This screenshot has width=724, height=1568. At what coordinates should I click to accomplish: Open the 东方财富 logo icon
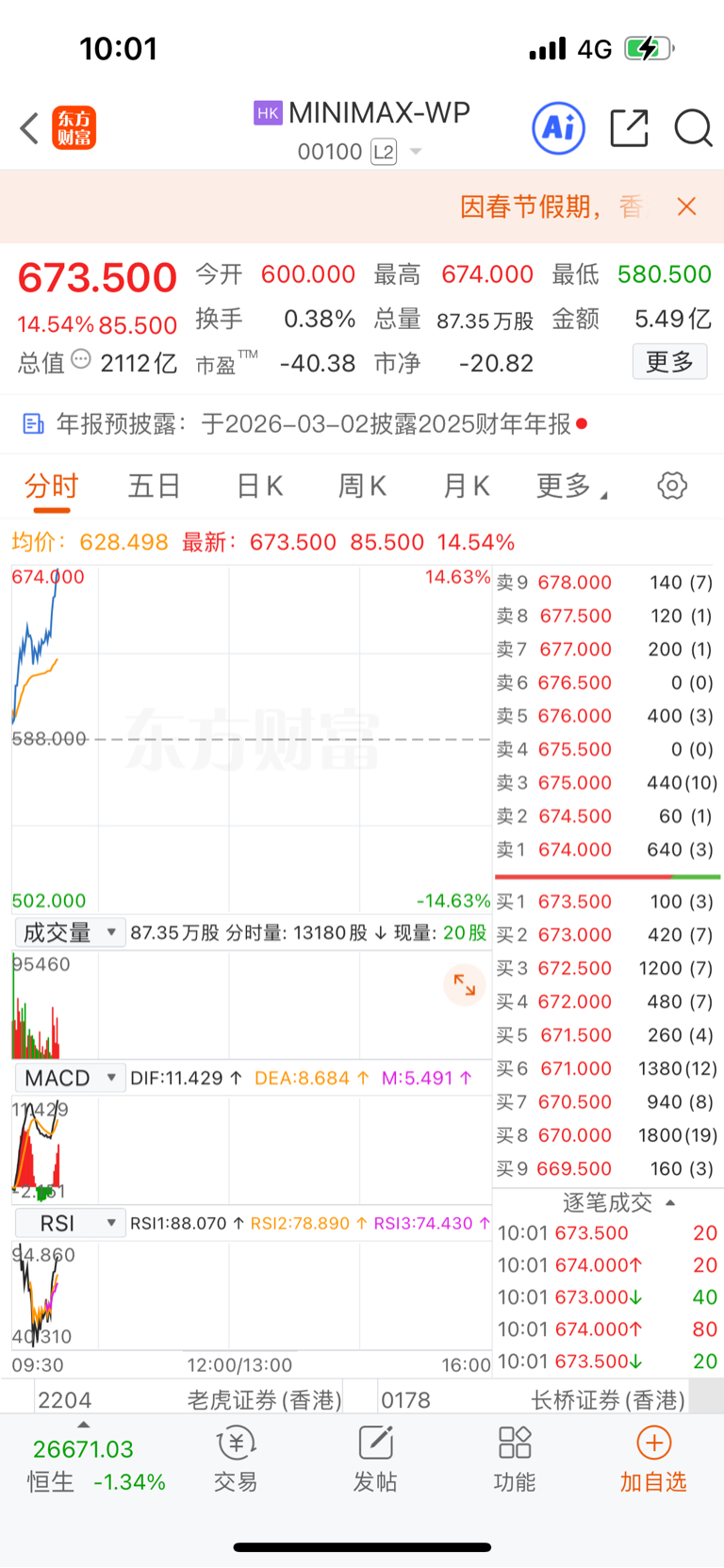click(74, 128)
